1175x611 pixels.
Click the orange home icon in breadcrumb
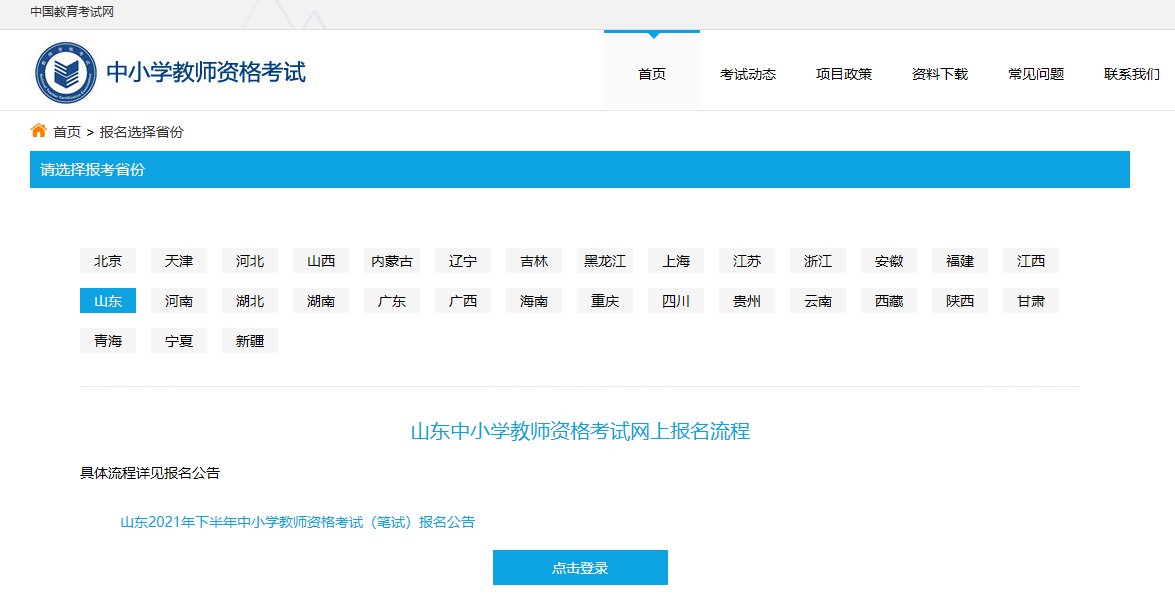coord(39,131)
